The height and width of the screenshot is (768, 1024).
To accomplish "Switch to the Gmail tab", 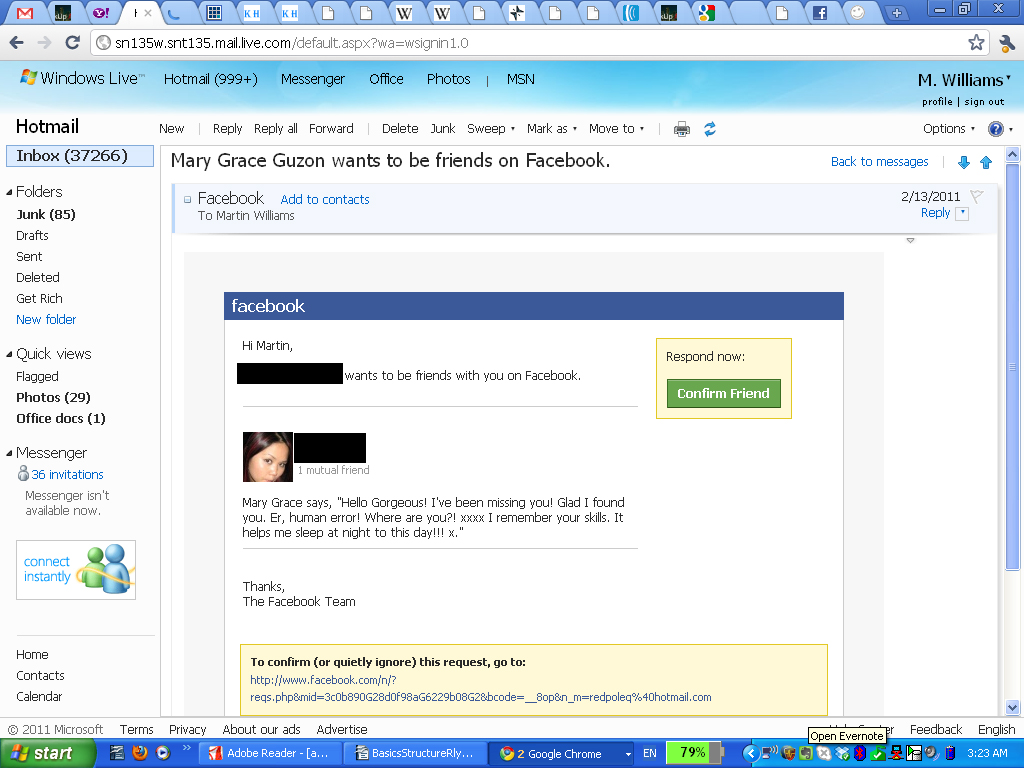I will [25, 12].
